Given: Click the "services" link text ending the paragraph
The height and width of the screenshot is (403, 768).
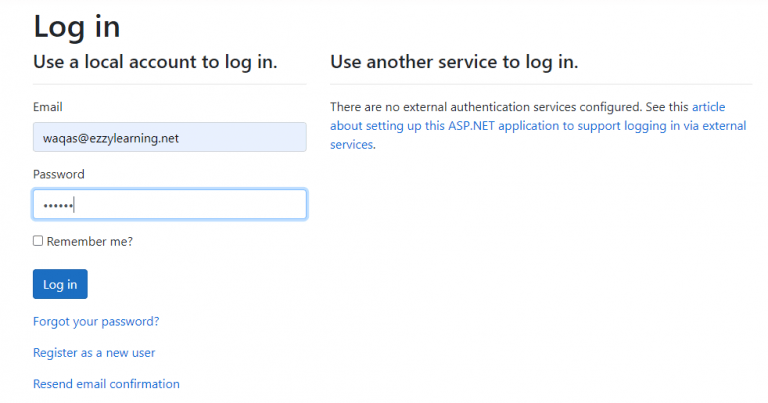Looking at the screenshot, I should pyautogui.click(x=352, y=144).
